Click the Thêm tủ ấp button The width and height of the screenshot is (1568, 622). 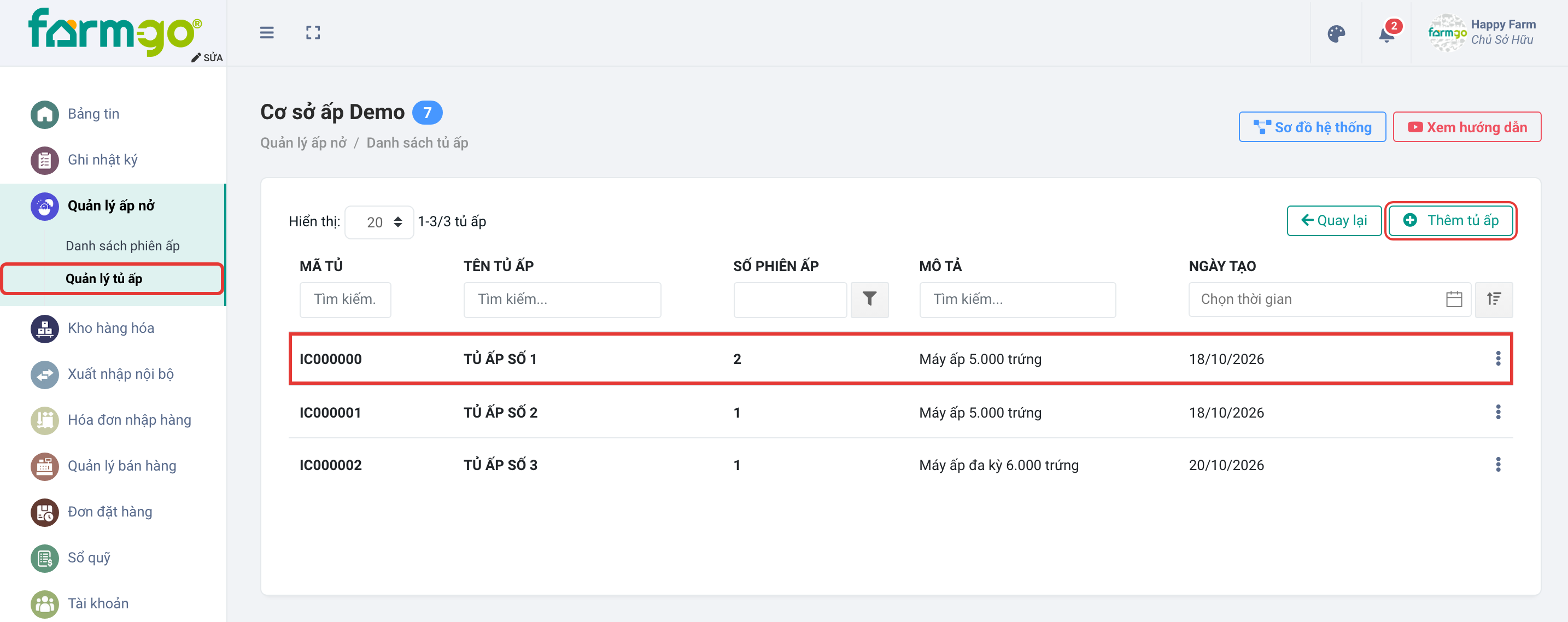(x=1450, y=220)
